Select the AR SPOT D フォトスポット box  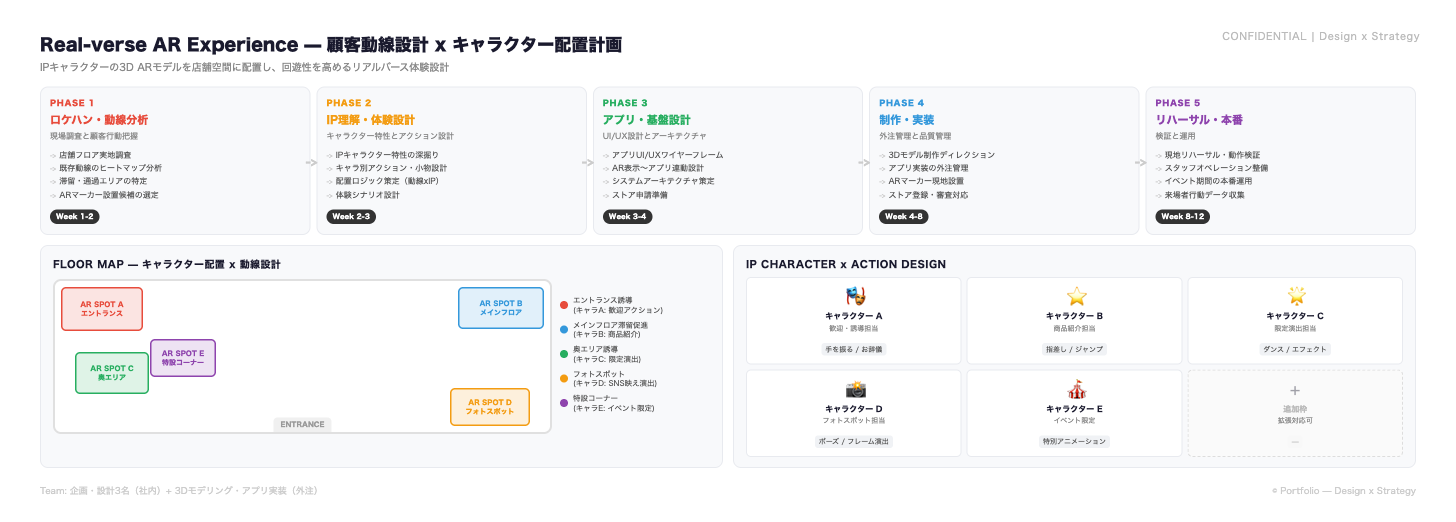pos(489,407)
